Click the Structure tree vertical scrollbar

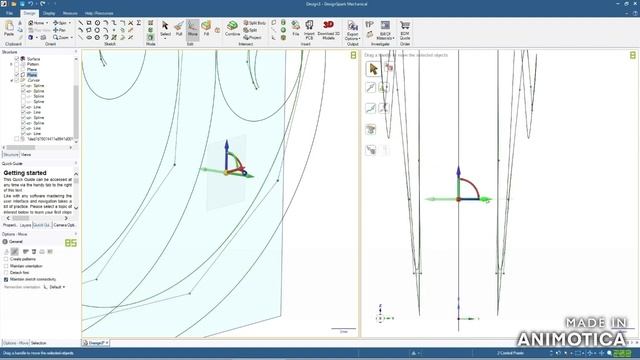(x=76, y=111)
